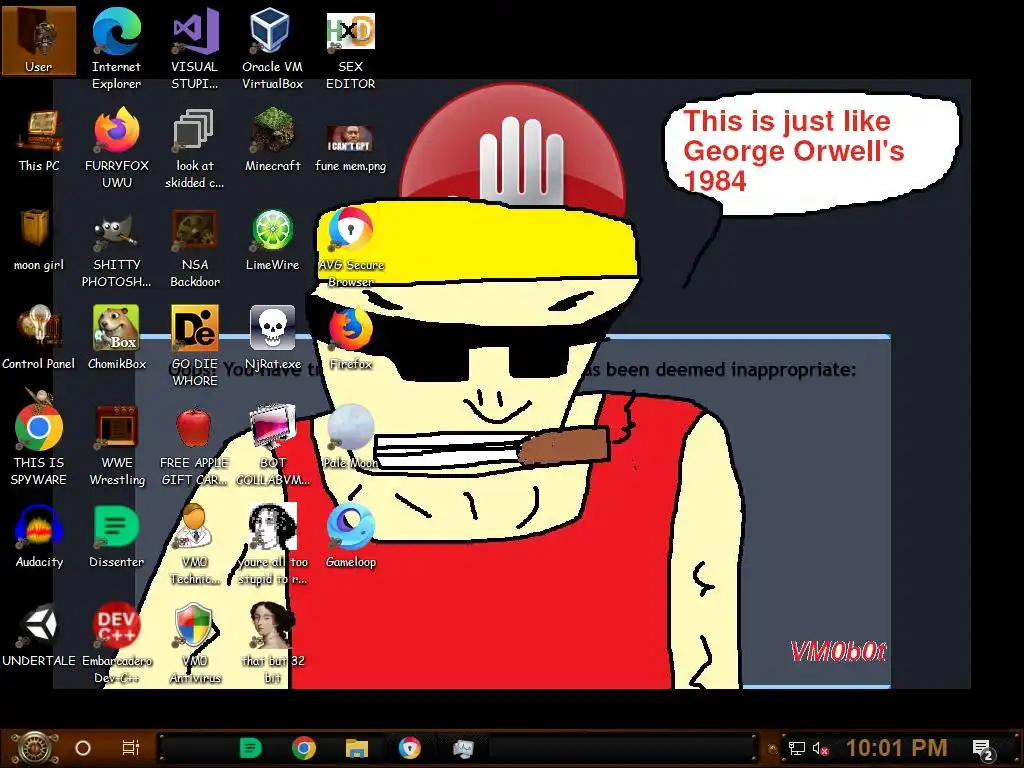The width and height of the screenshot is (1024, 768).
Task: Launch LimeWire shortcut
Action: 272,240
